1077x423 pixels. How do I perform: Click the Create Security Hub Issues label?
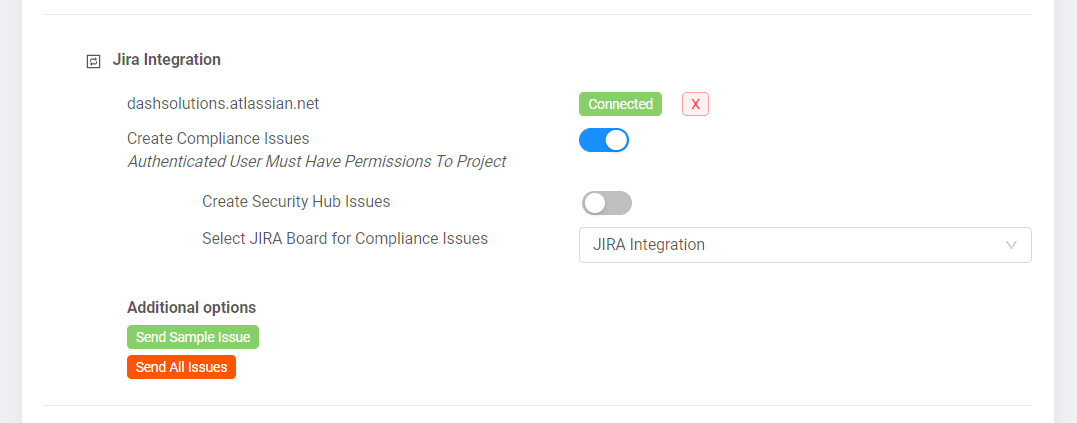[296, 202]
